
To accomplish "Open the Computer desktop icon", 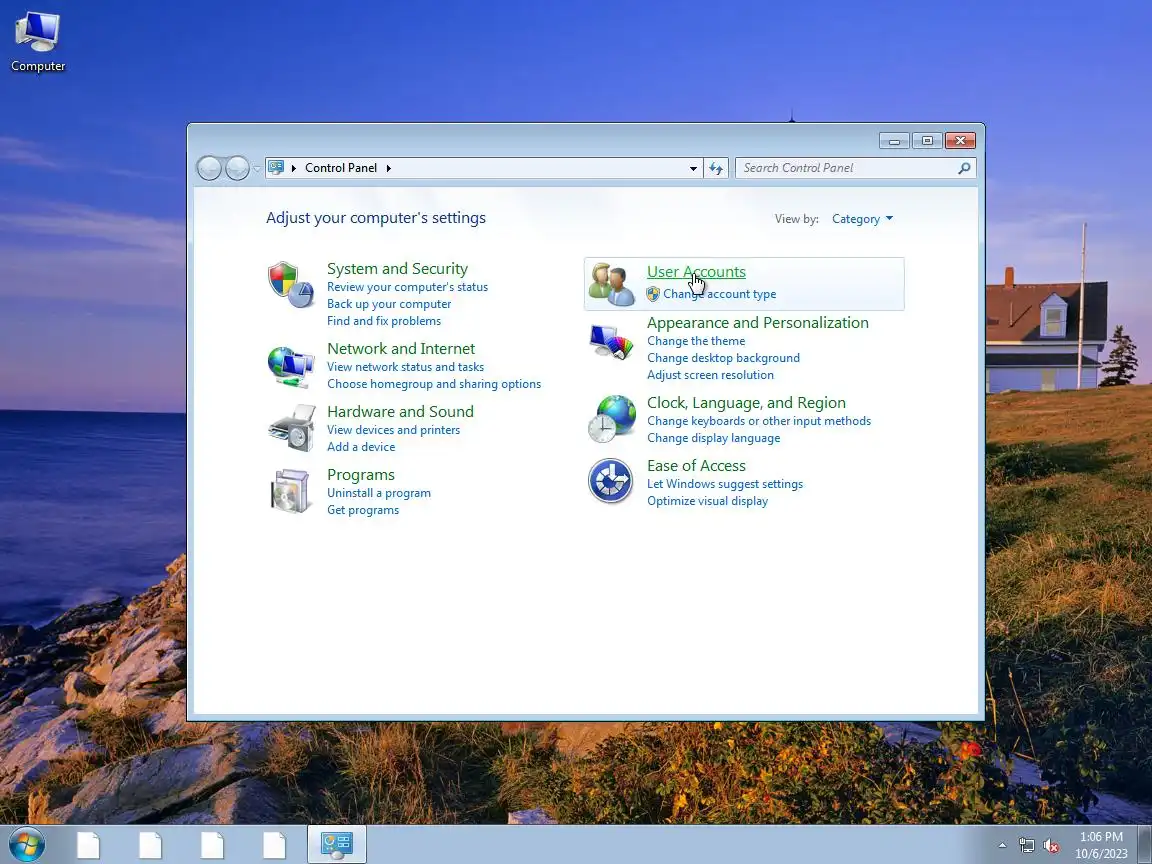I will 37,42.
